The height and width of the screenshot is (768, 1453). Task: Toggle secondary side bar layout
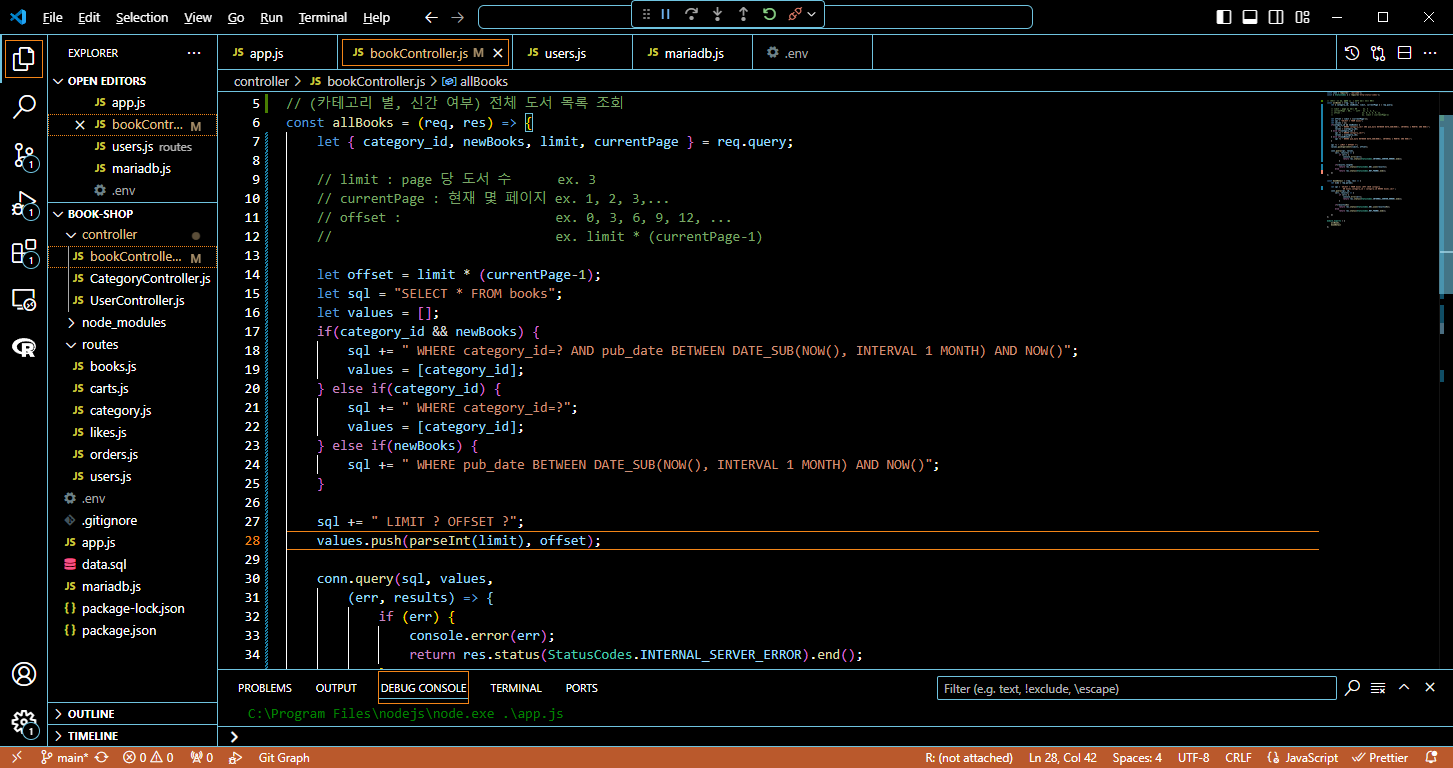[1276, 17]
